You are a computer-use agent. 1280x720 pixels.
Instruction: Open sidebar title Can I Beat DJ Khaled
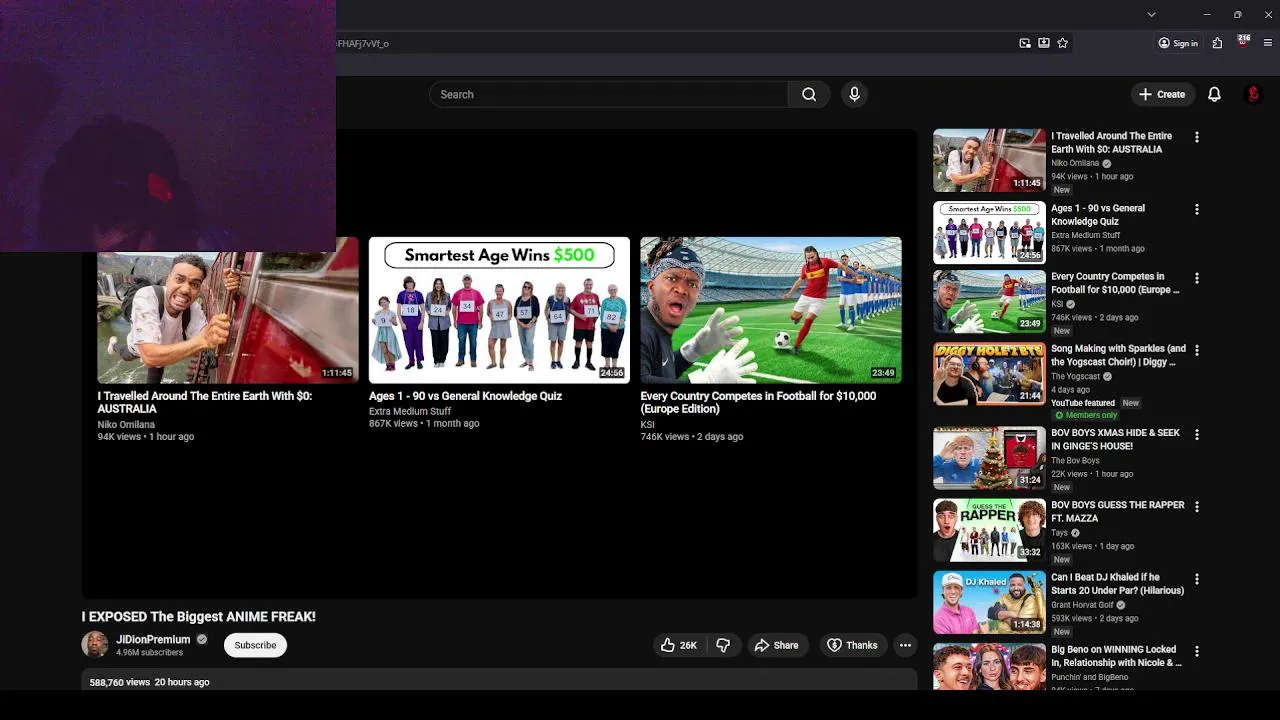[1117, 584]
